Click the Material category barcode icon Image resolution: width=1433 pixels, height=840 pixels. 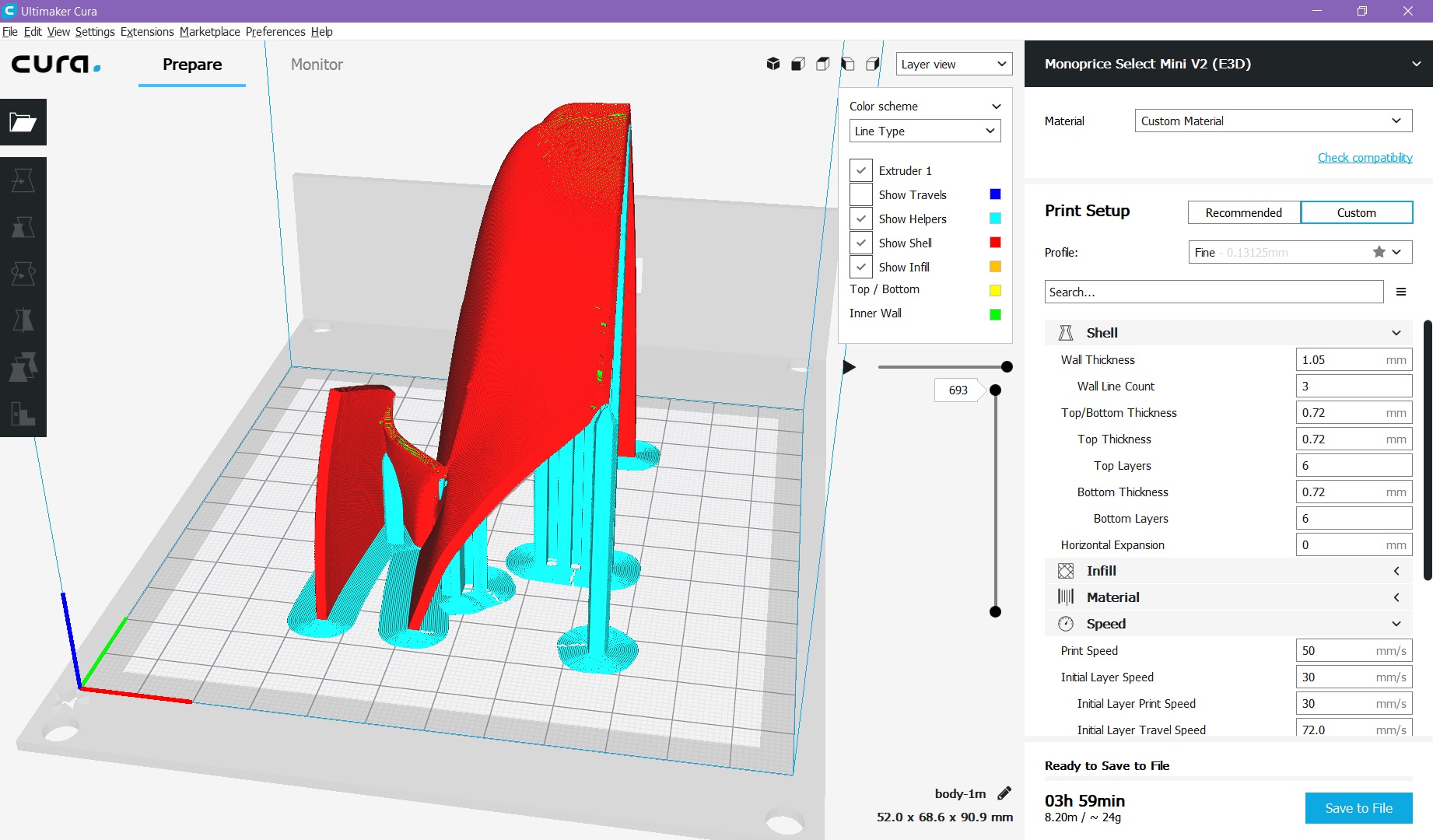pos(1066,597)
